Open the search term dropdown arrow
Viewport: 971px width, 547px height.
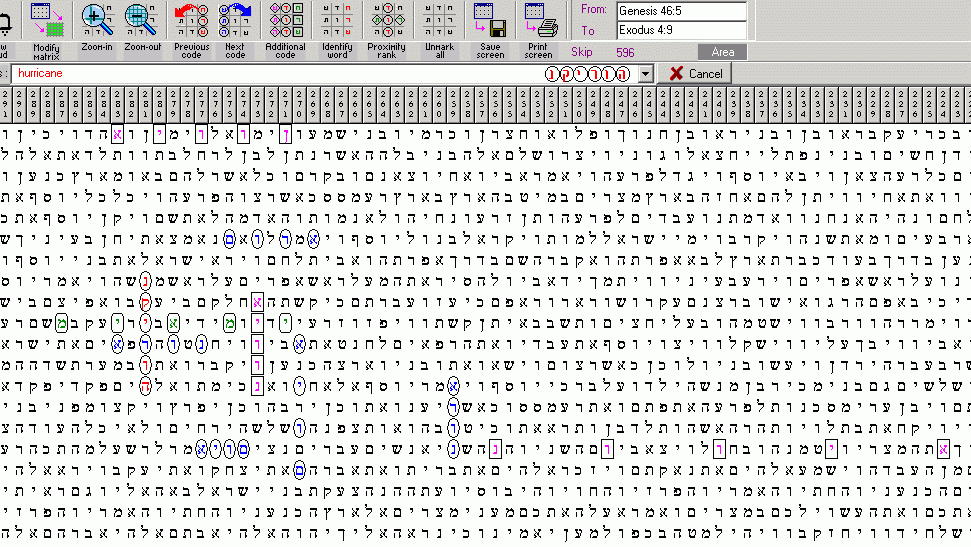click(x=645, y=74)
